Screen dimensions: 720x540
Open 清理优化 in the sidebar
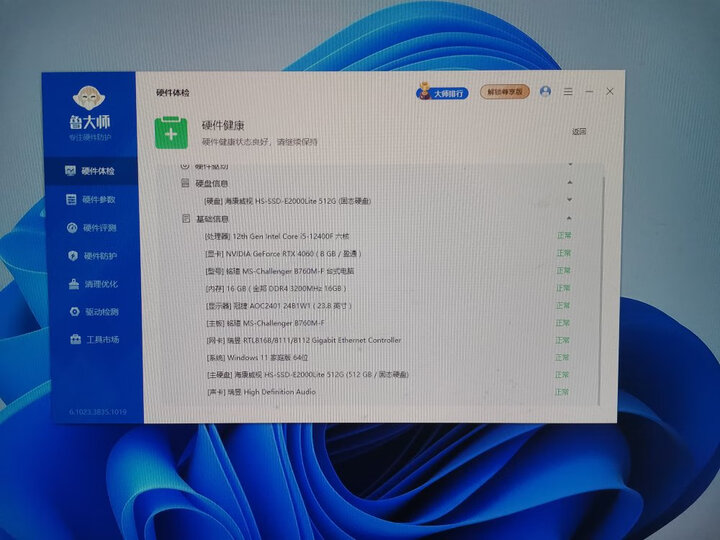[94, 284]
